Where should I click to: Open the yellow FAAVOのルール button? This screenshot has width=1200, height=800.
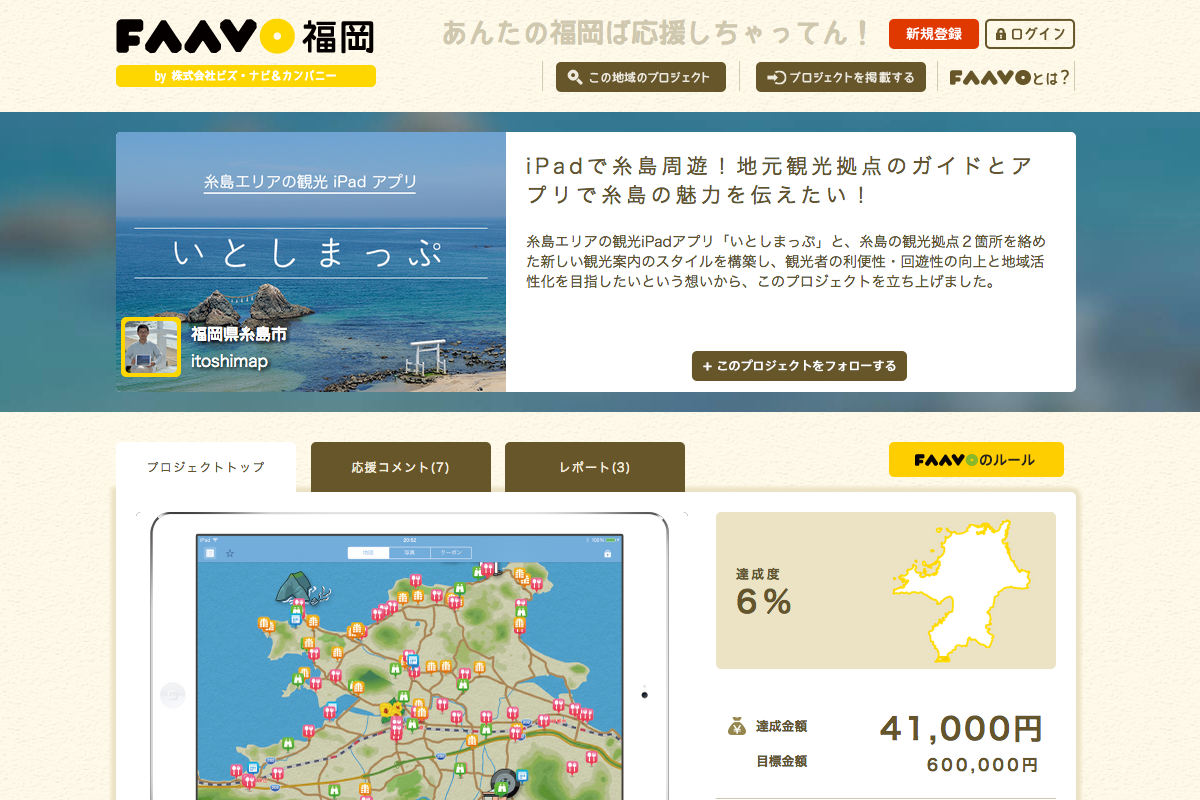click(x=975, y=460)
